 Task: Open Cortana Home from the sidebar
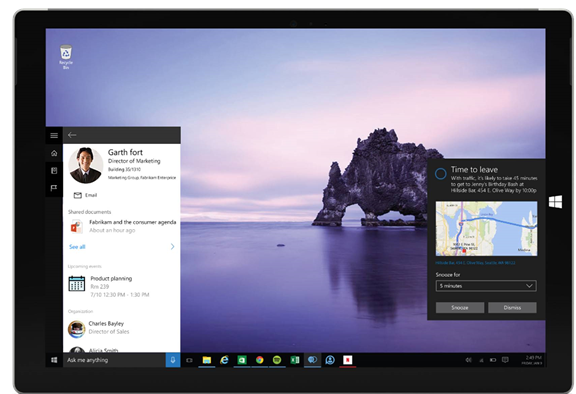(54, 153)
